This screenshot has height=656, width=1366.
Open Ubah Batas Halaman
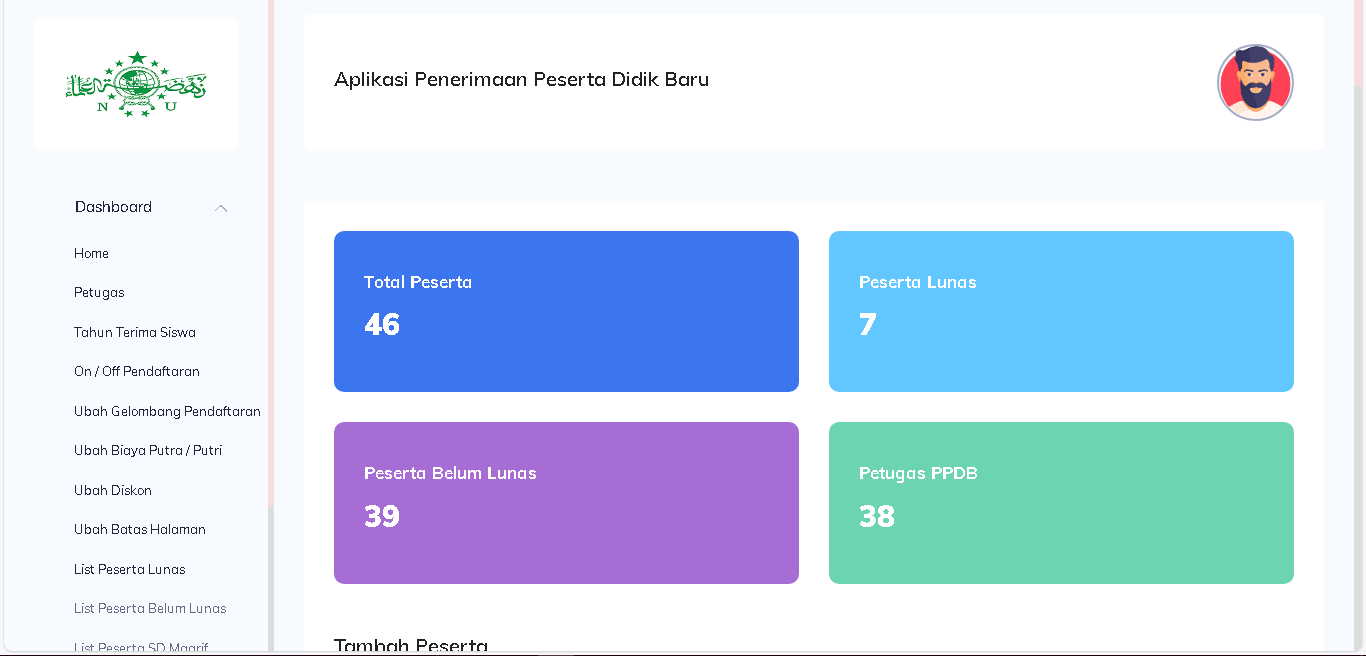click(x=138, y=529)
